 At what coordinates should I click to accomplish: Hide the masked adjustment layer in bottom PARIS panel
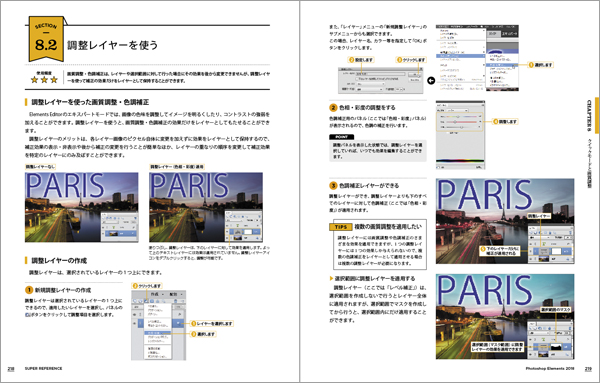tap(530, 347)
